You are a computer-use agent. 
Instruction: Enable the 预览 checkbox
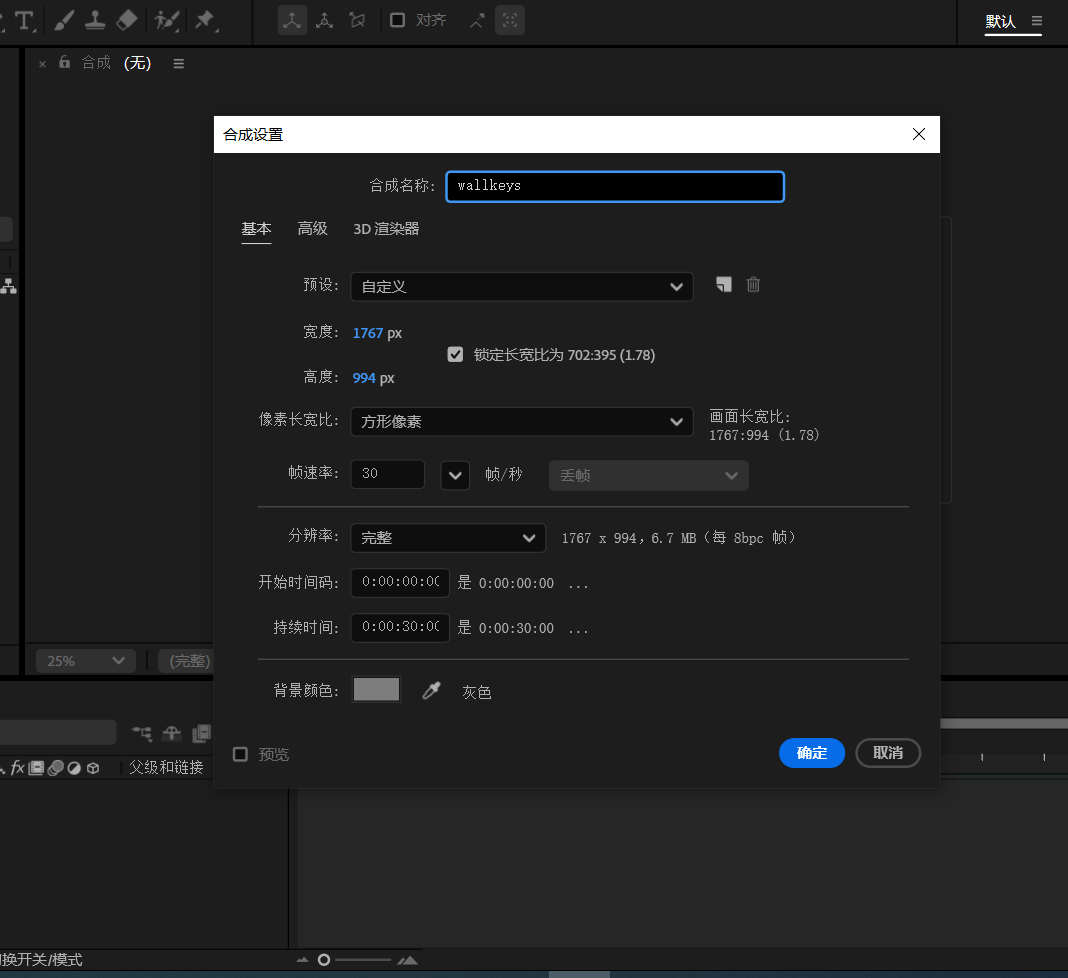pos(241,754)
